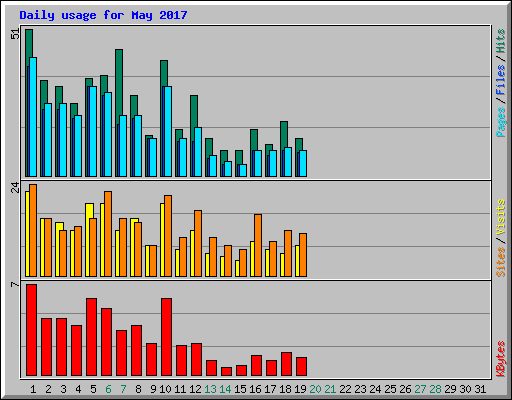Click the orange Sites bar for day 12
This screenshot has height=400, width=512.
[x=198, y=243]
